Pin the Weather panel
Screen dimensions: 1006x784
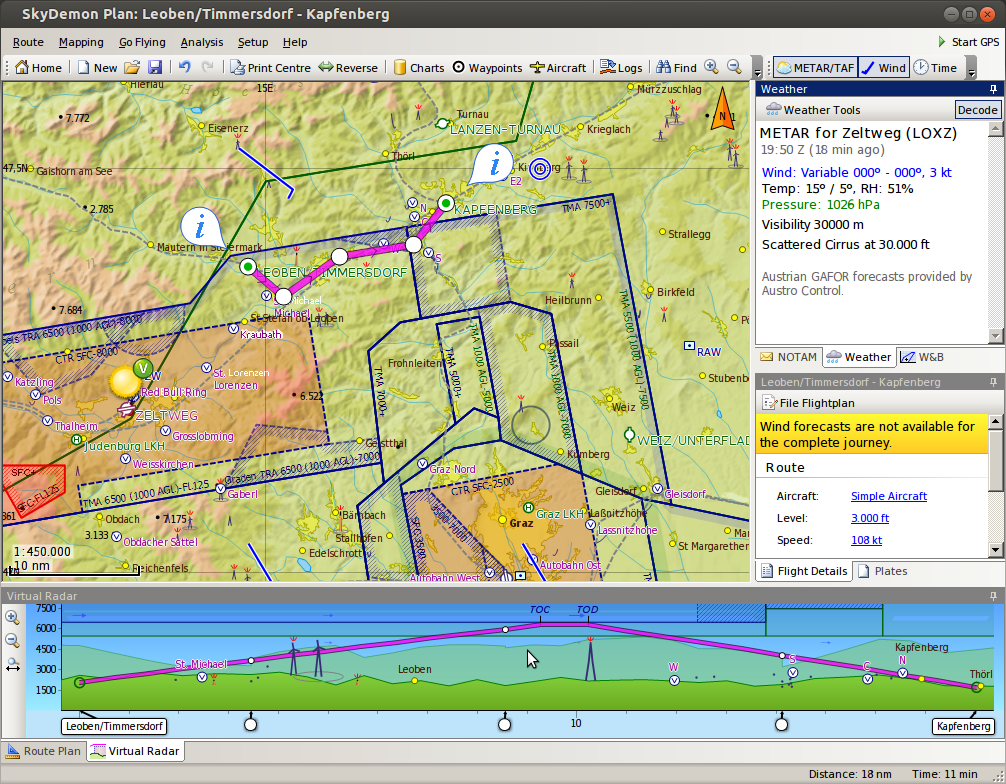[993, 89]
